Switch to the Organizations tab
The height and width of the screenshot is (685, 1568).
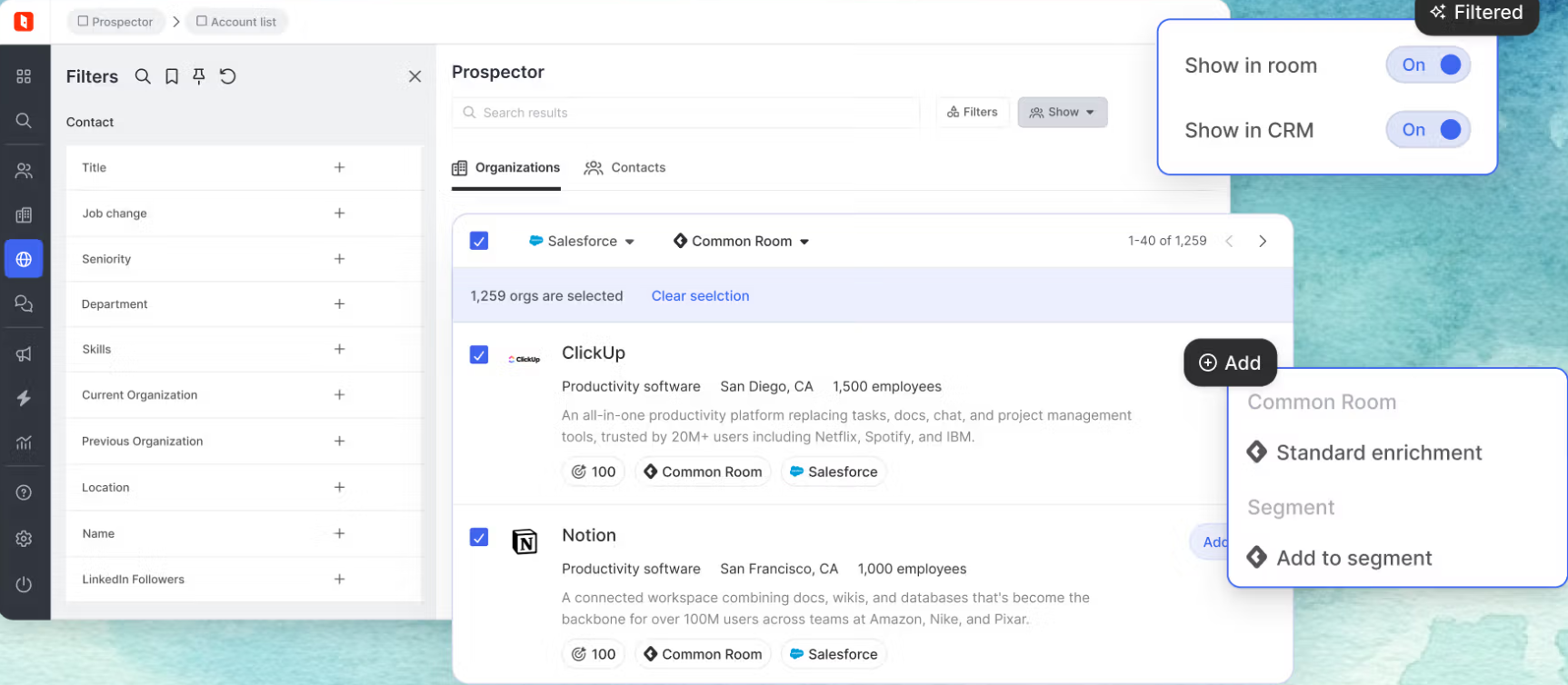point(506,168)
